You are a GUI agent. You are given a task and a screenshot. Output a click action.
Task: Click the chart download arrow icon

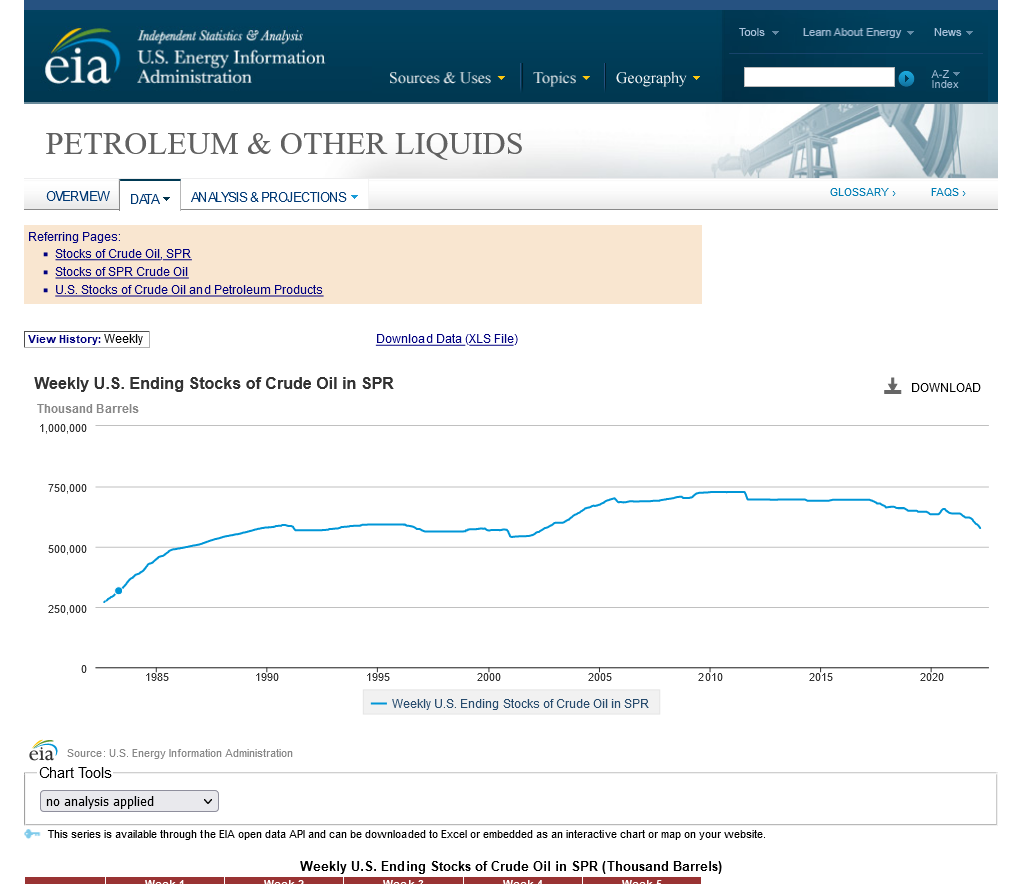pyautogui.click(x=893, y=387)
